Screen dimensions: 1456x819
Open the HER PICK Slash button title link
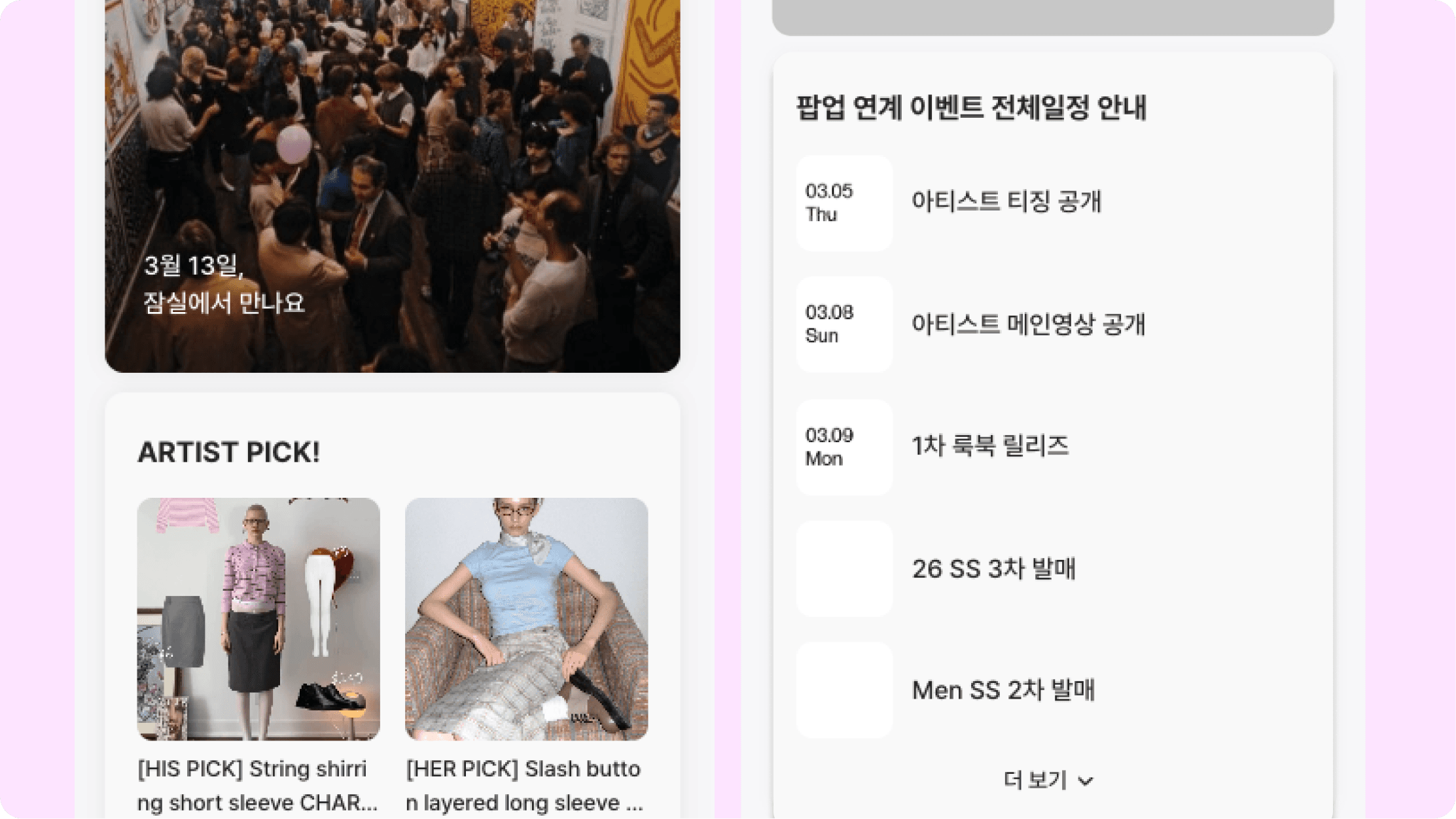coord(525,785)
